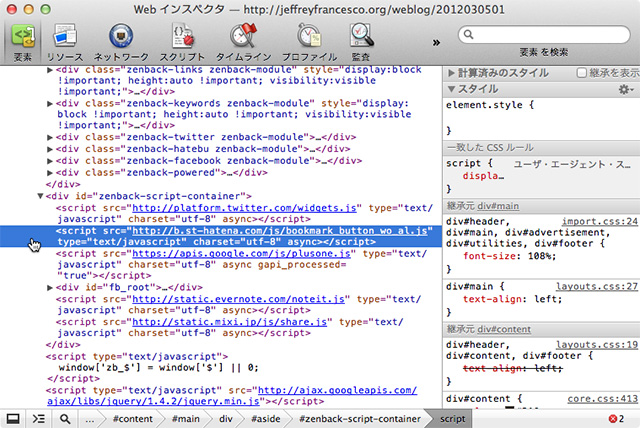Click the element.style rule block
The width and height of the screenshot is (640, 428).
point(541,118)
